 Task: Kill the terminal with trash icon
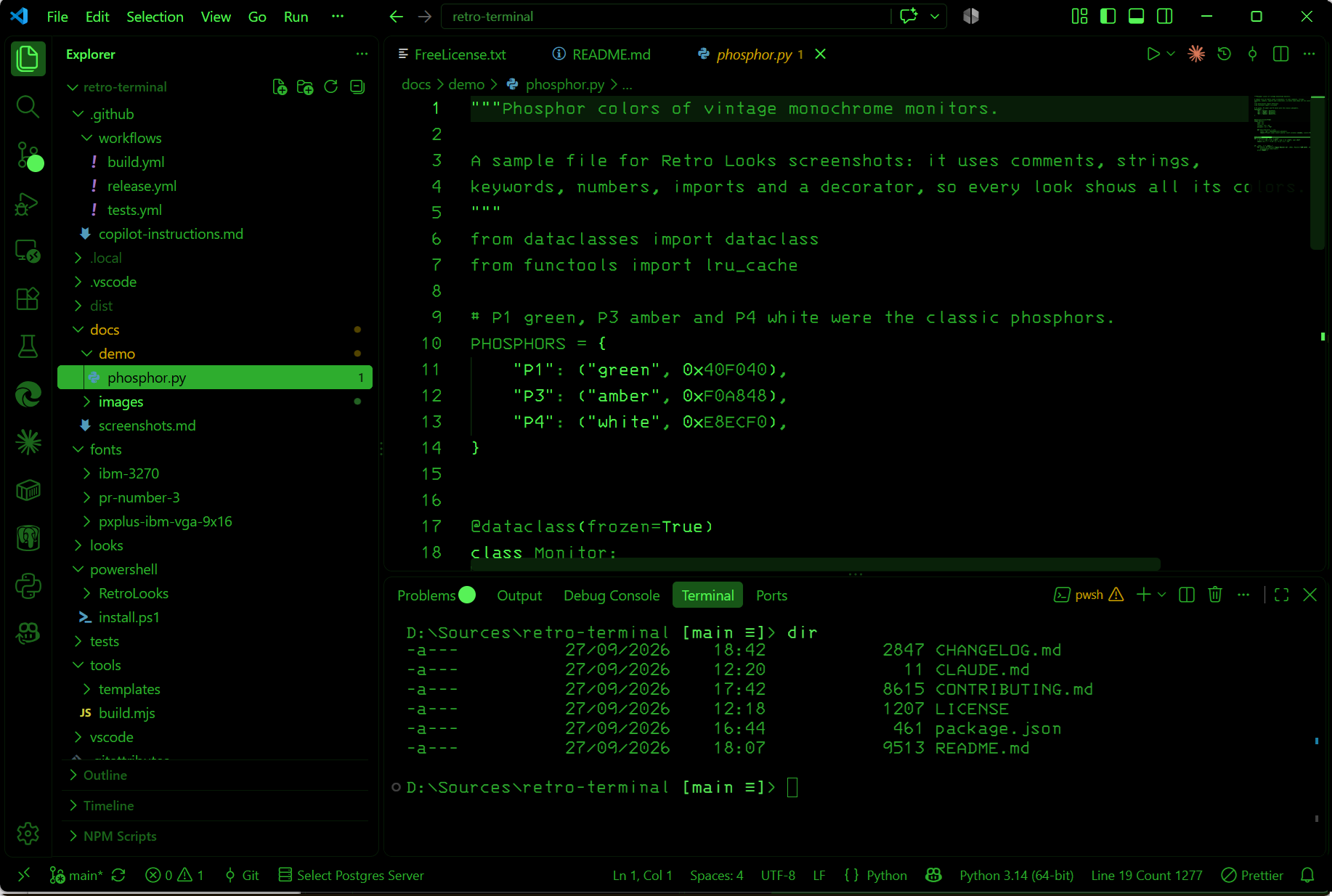click(1215, 595)
